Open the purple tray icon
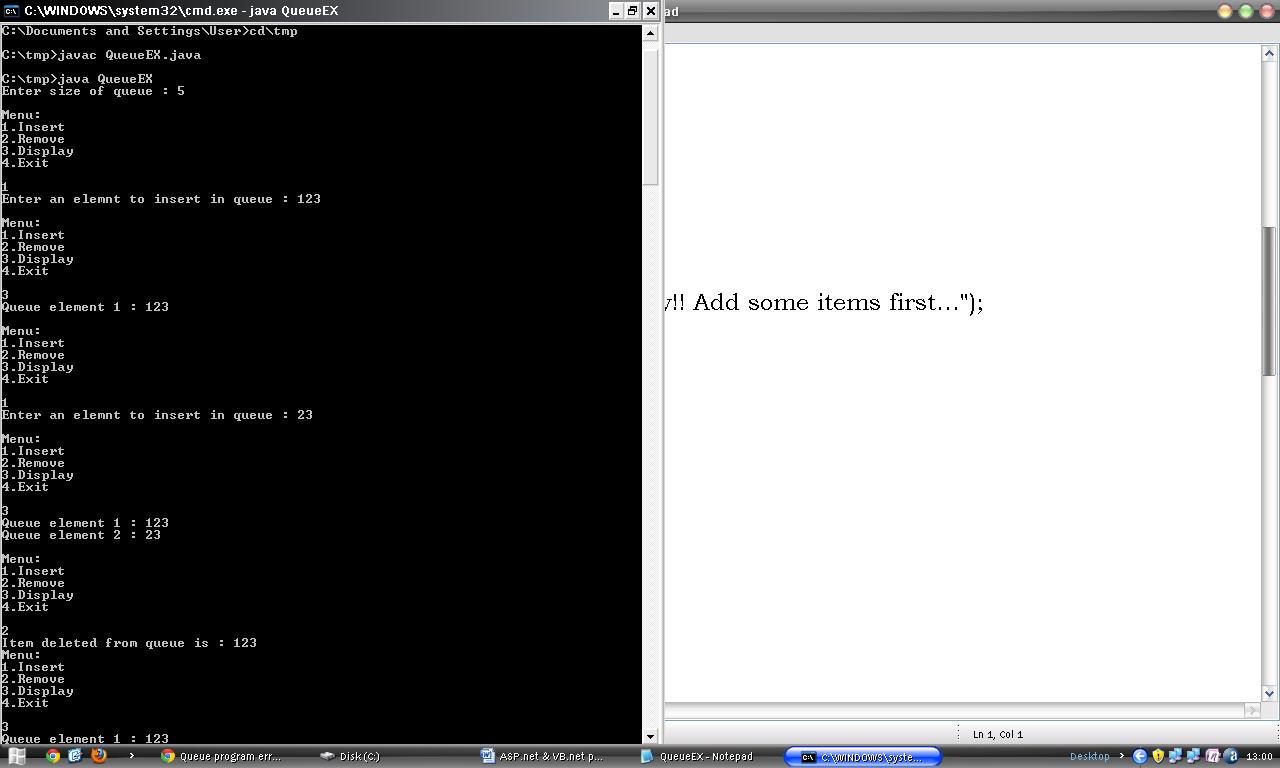Viewport: 1280px width, 768px height. click(1212, 757)
